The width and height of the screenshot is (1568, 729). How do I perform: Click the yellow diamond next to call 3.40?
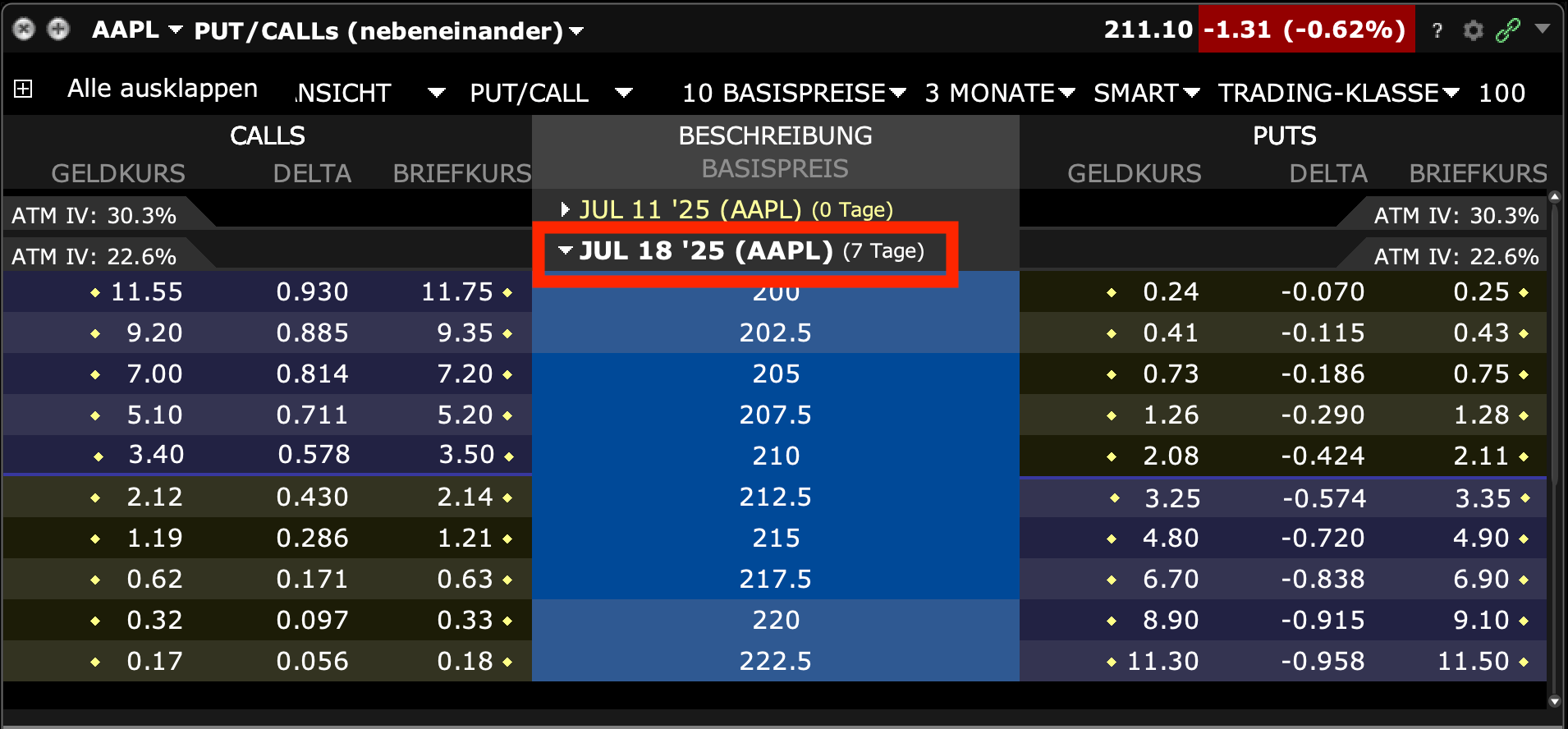click(100, 456)
